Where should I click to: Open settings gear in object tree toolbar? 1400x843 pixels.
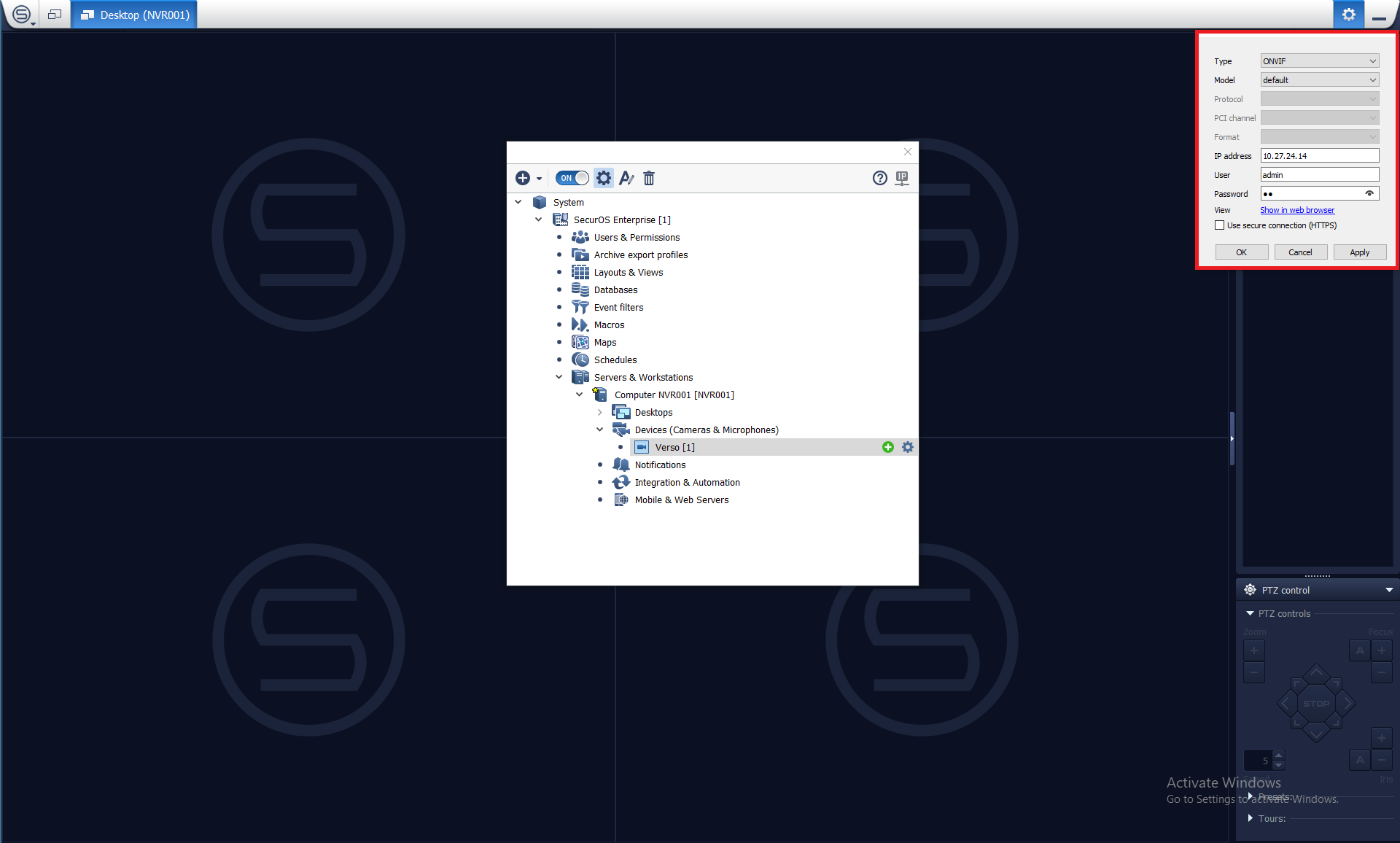click(x=604, y=178)
